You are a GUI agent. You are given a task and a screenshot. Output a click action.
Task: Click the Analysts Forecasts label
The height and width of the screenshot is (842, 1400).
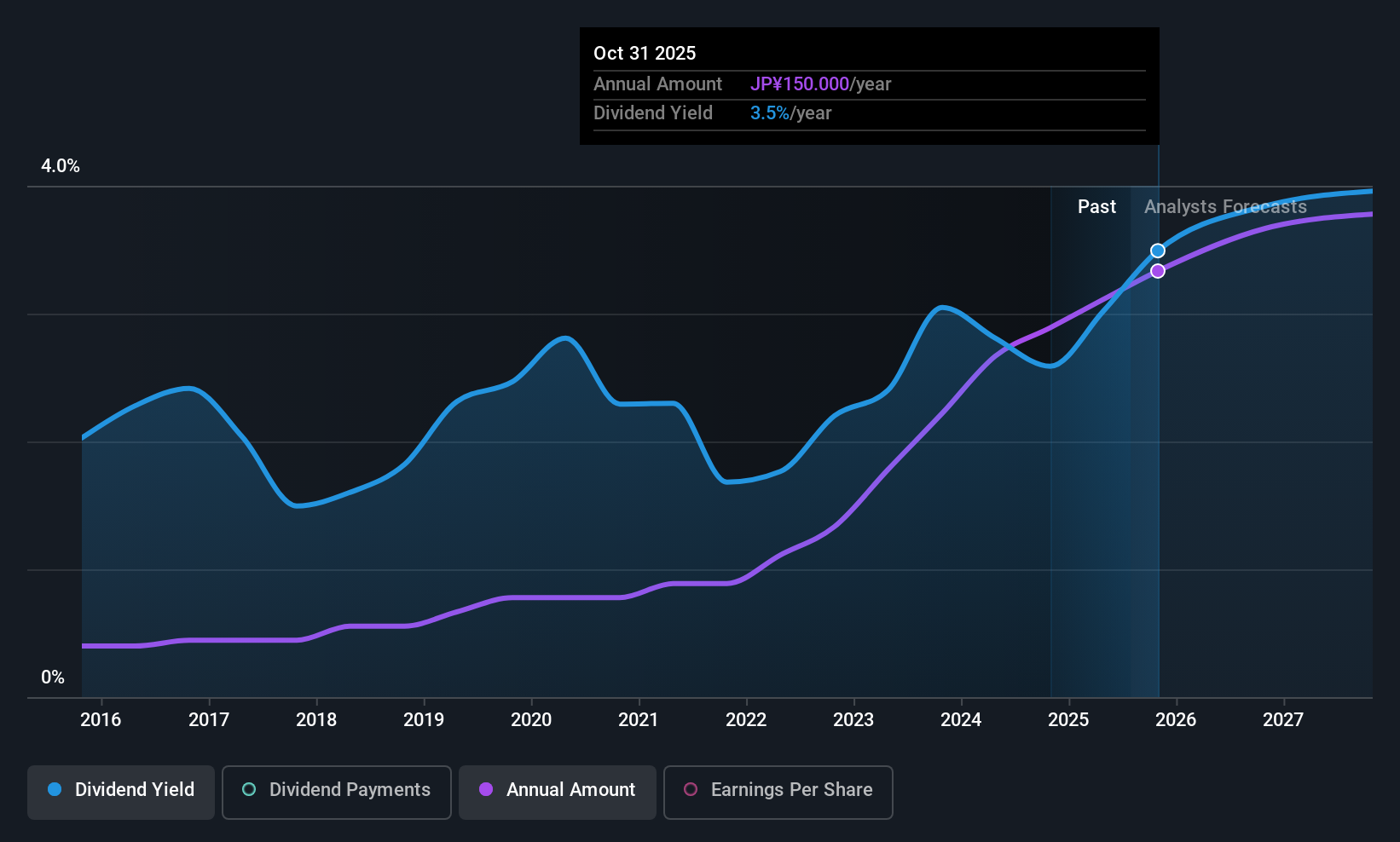pos(1225,206)
